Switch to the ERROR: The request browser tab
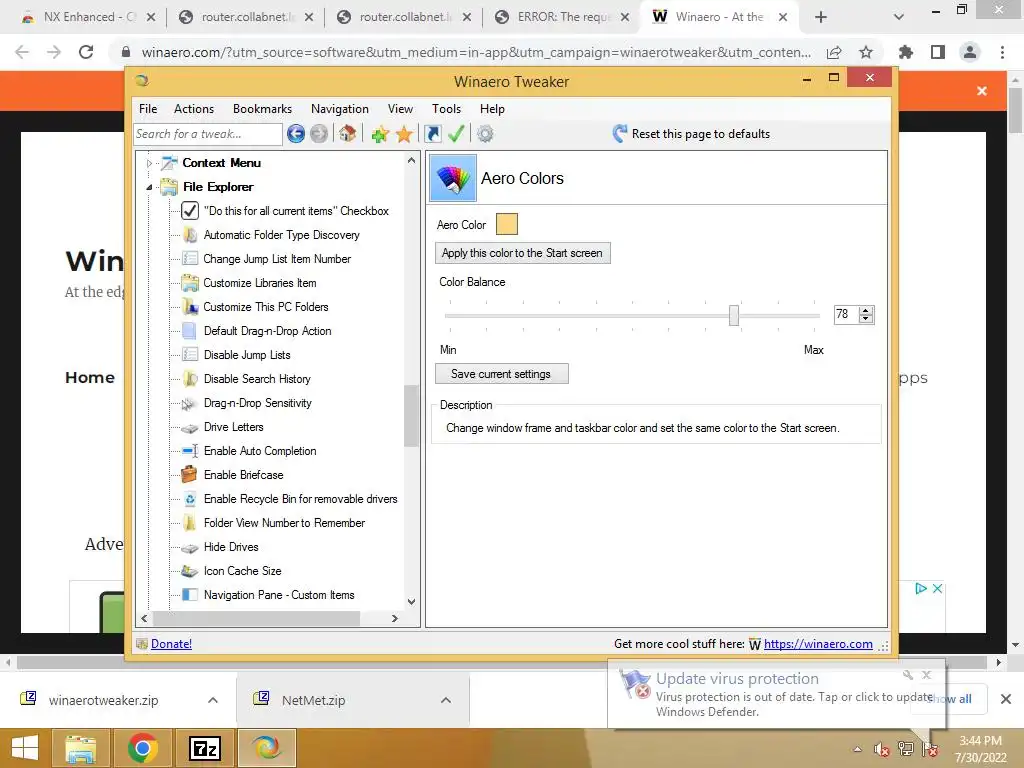Image resolution: width=1024 pixels, height=768 pixels. (560, 17)
